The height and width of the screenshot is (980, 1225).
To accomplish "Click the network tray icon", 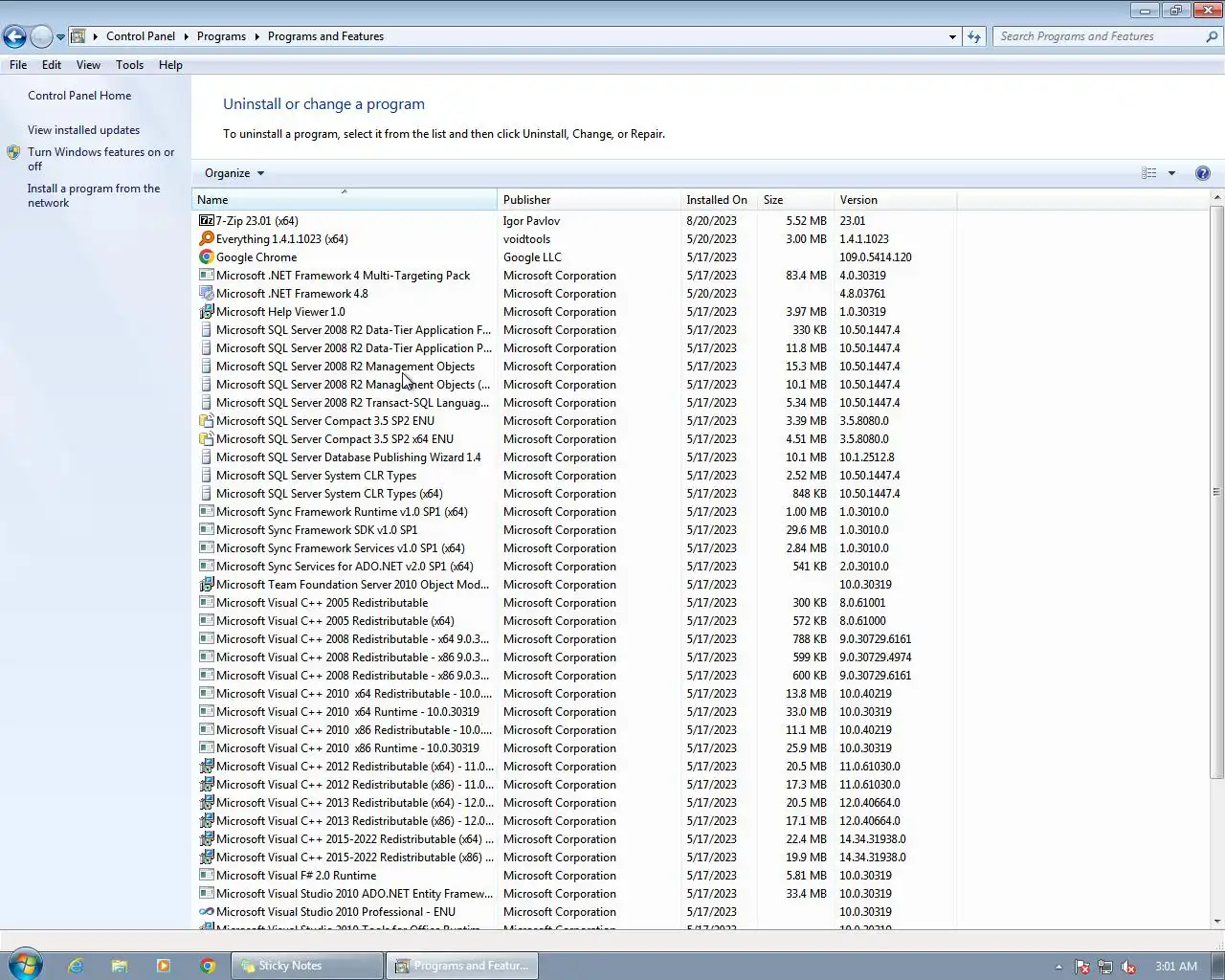I will pyautogui.click(x=1105, y=967).
